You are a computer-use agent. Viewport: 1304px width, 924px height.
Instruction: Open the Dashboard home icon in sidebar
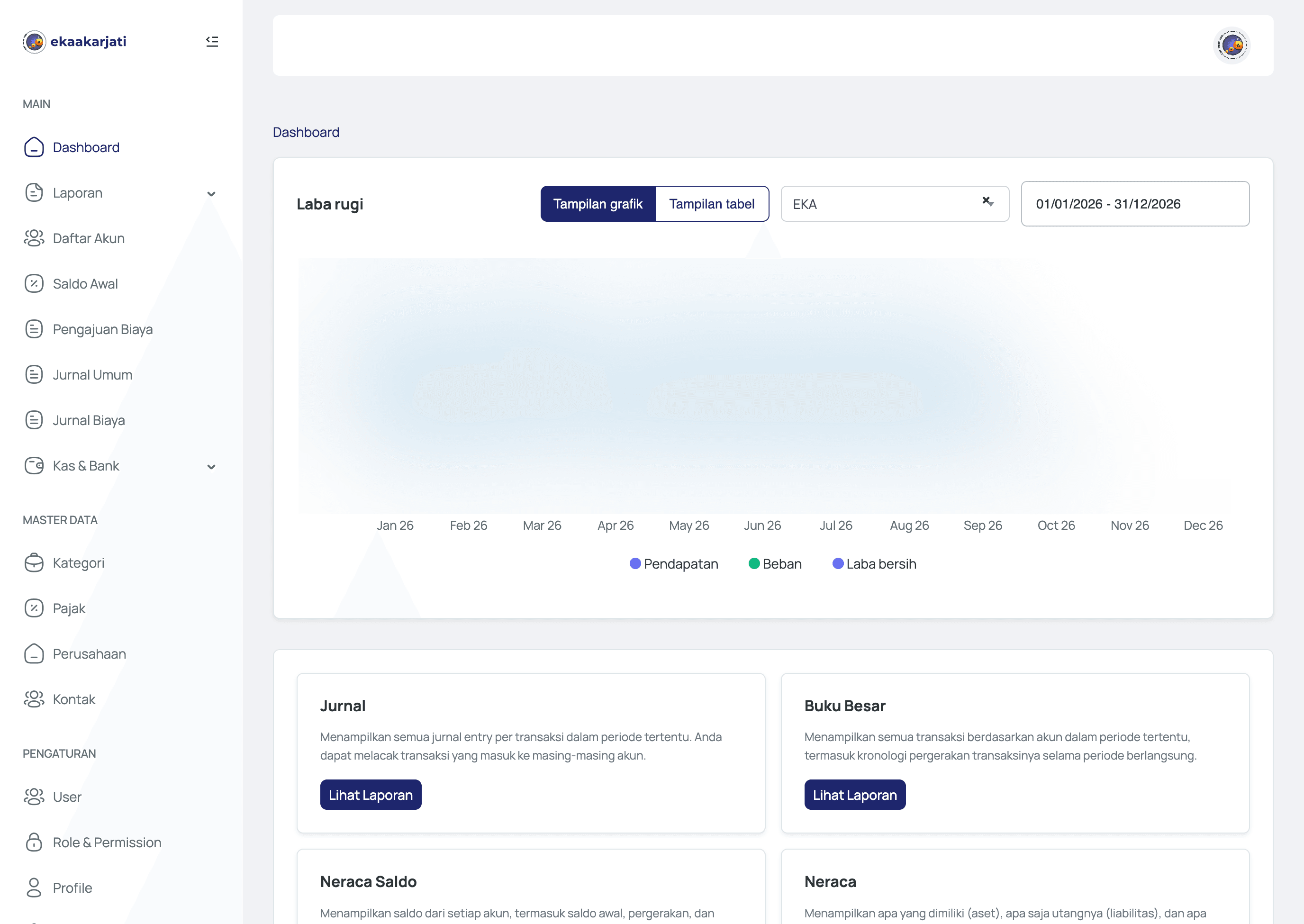tap(34, 147)
